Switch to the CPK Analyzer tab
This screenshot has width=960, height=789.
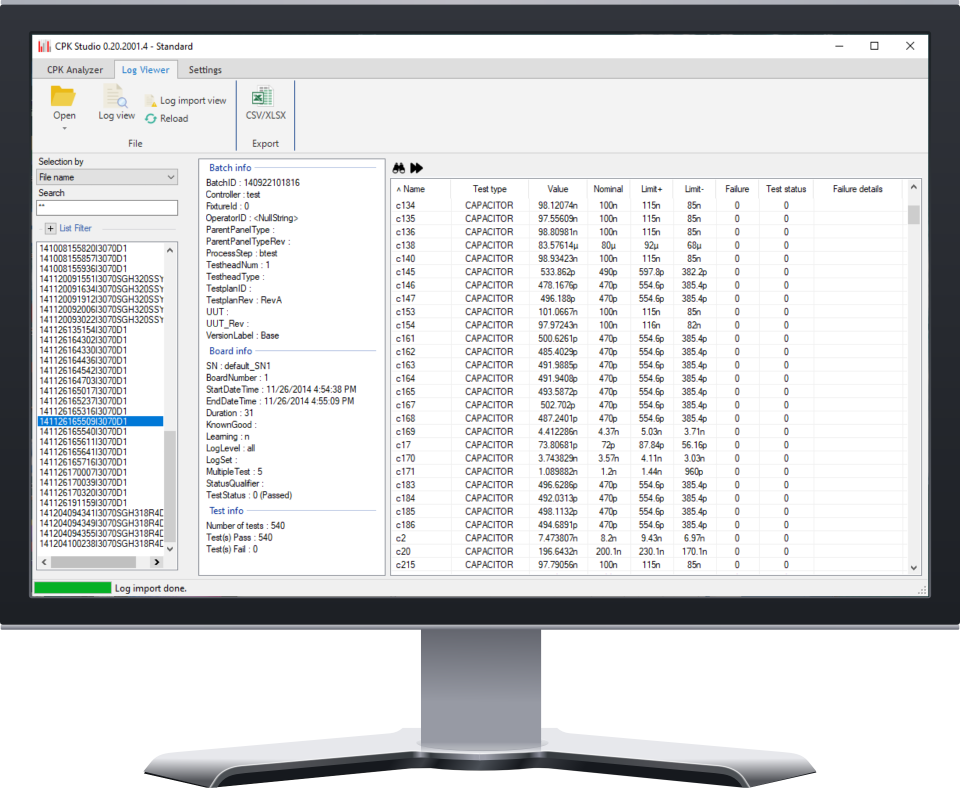tap(75, 70)
